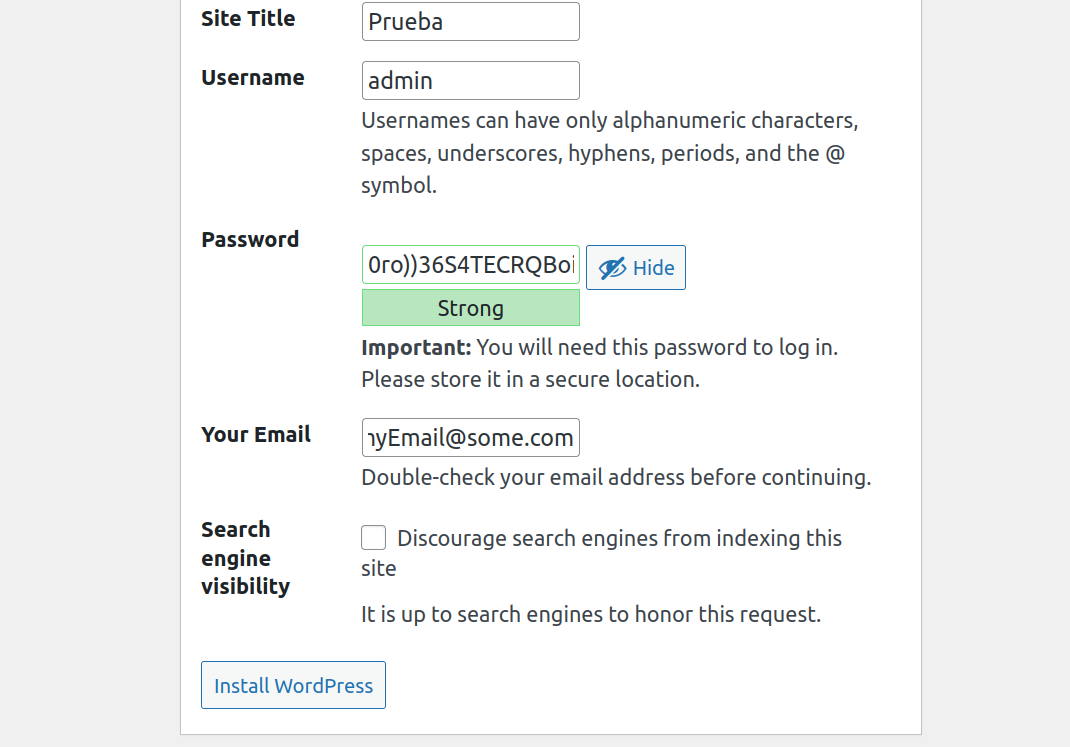The width and height of the screenshot is (1070, 747).
Task: Click the crossed-out eye icon beside the password
Action: [612, 268]
